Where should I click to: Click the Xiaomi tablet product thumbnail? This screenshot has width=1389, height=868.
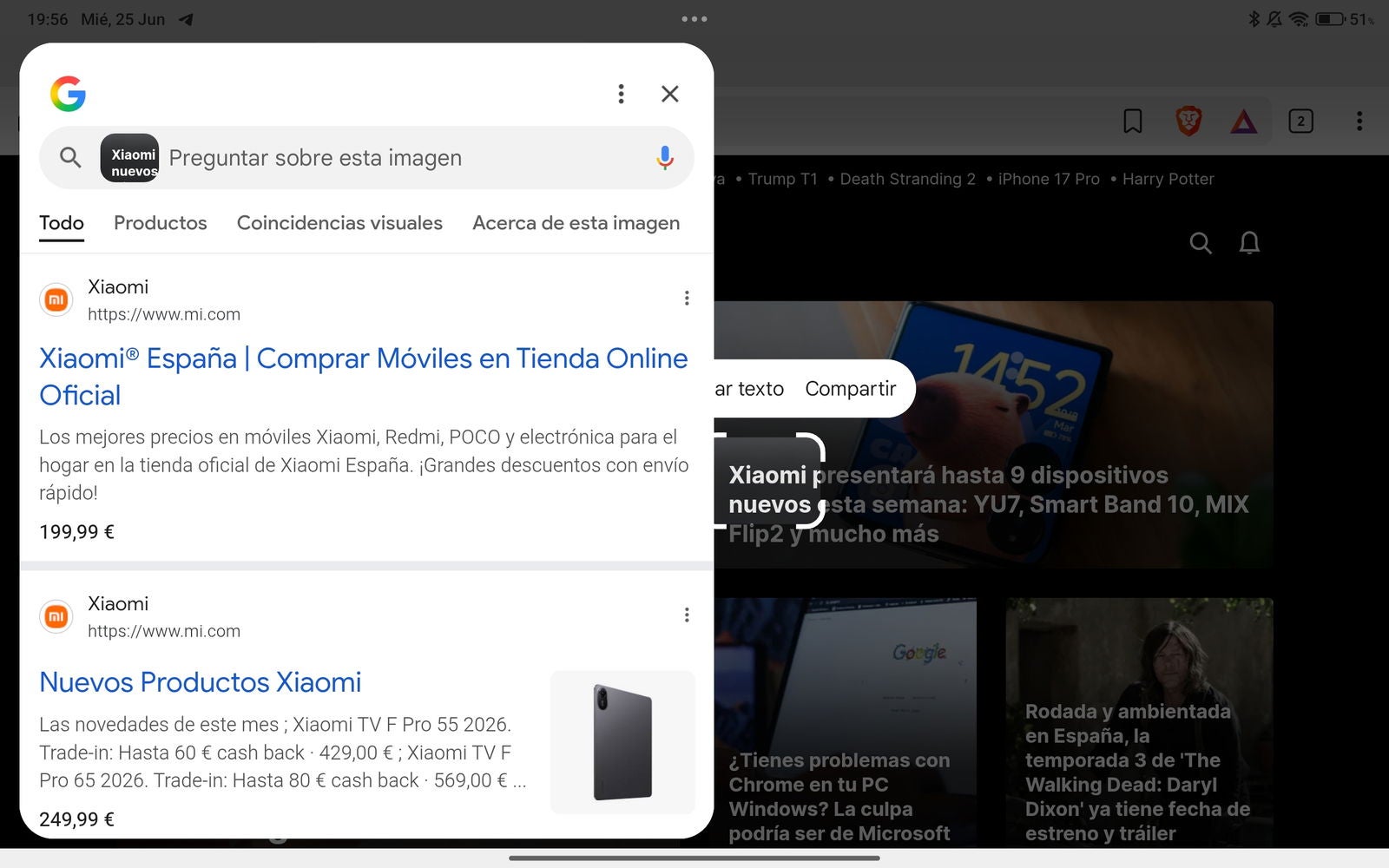(x=622, y=742)
